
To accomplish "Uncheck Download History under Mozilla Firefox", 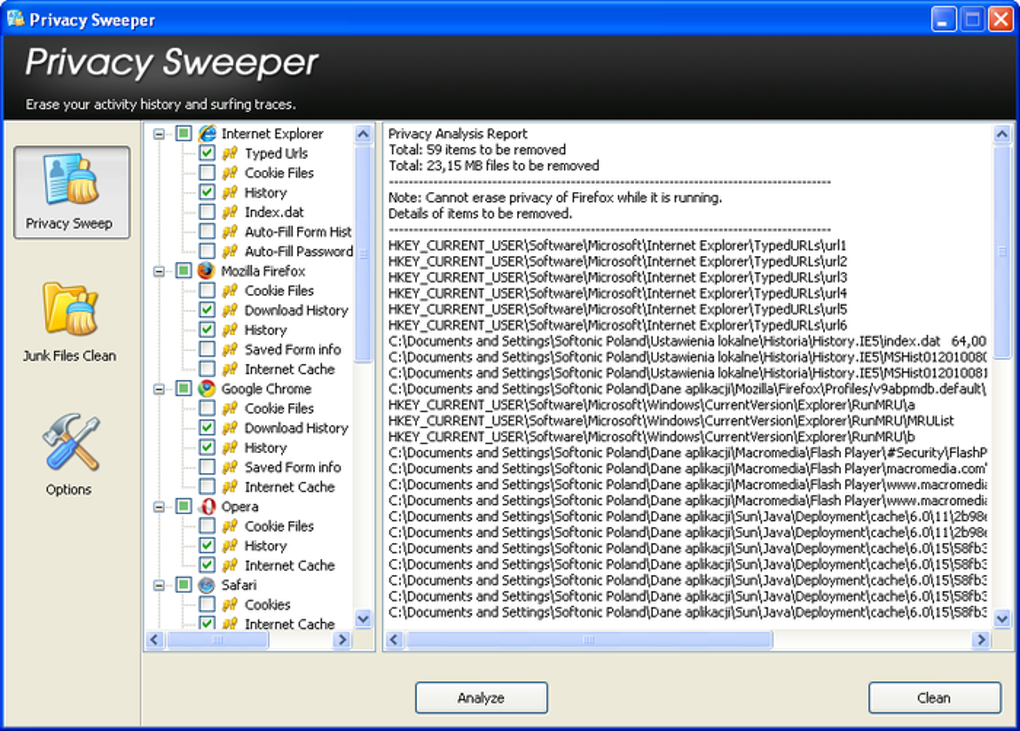I will pyautogui.click(x=207, y=310).
